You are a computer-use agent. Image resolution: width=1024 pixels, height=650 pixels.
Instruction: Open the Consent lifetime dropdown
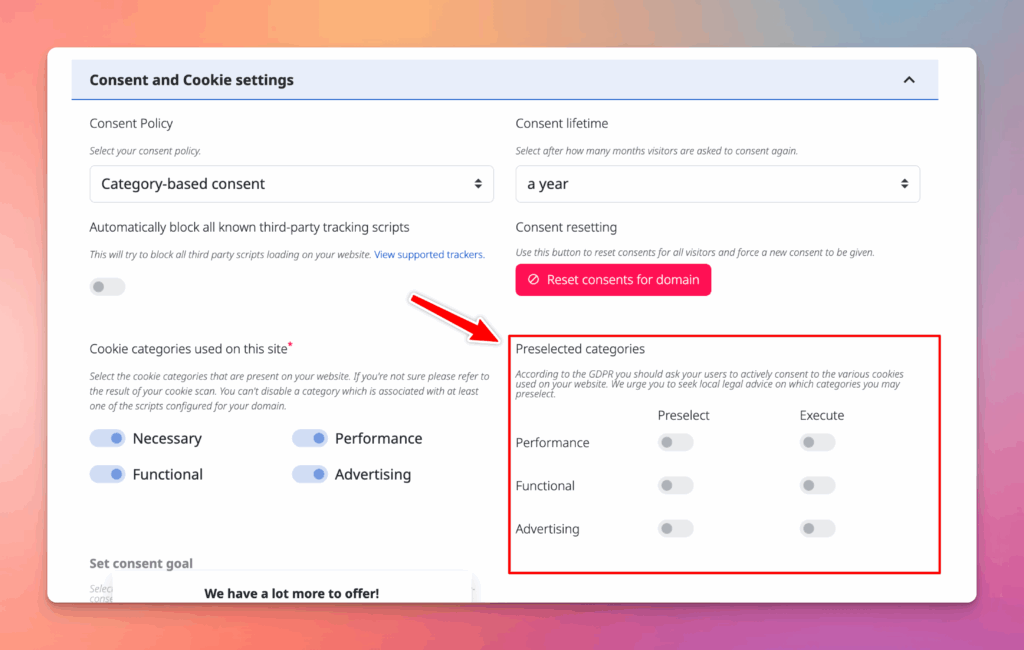point(717,184)
